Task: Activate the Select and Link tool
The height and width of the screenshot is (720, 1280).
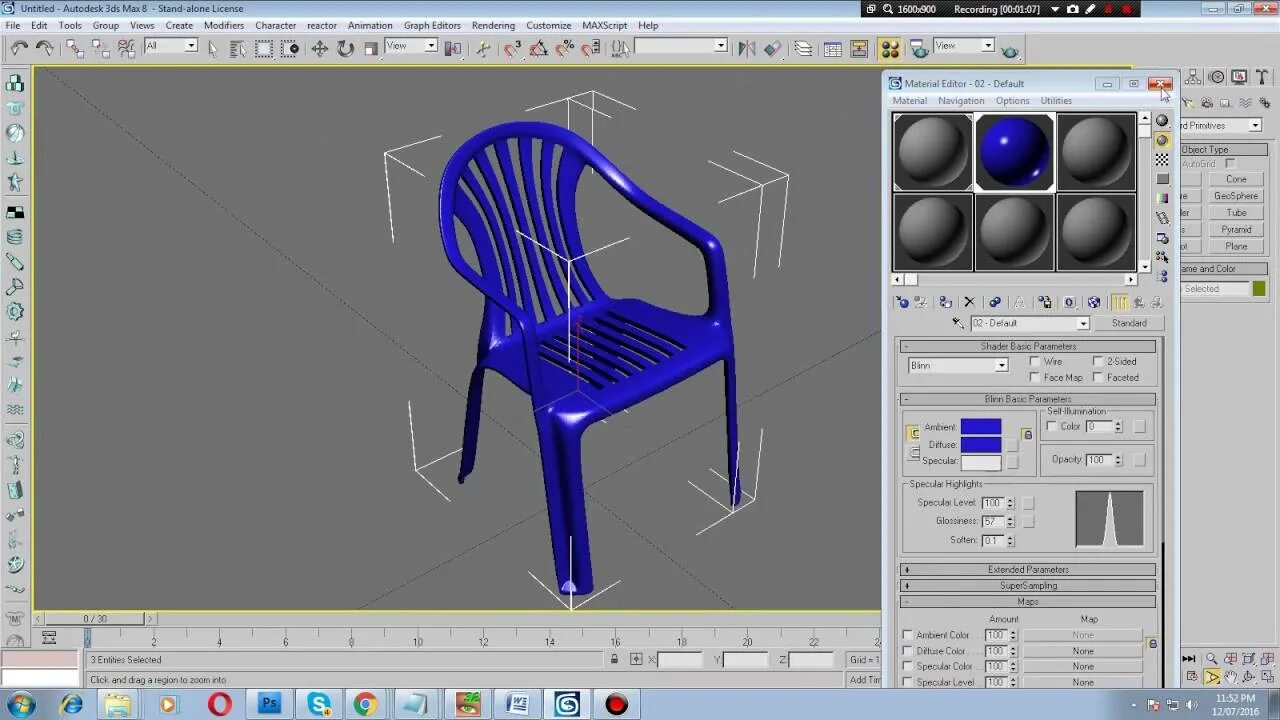Action: tap(75, 47)
